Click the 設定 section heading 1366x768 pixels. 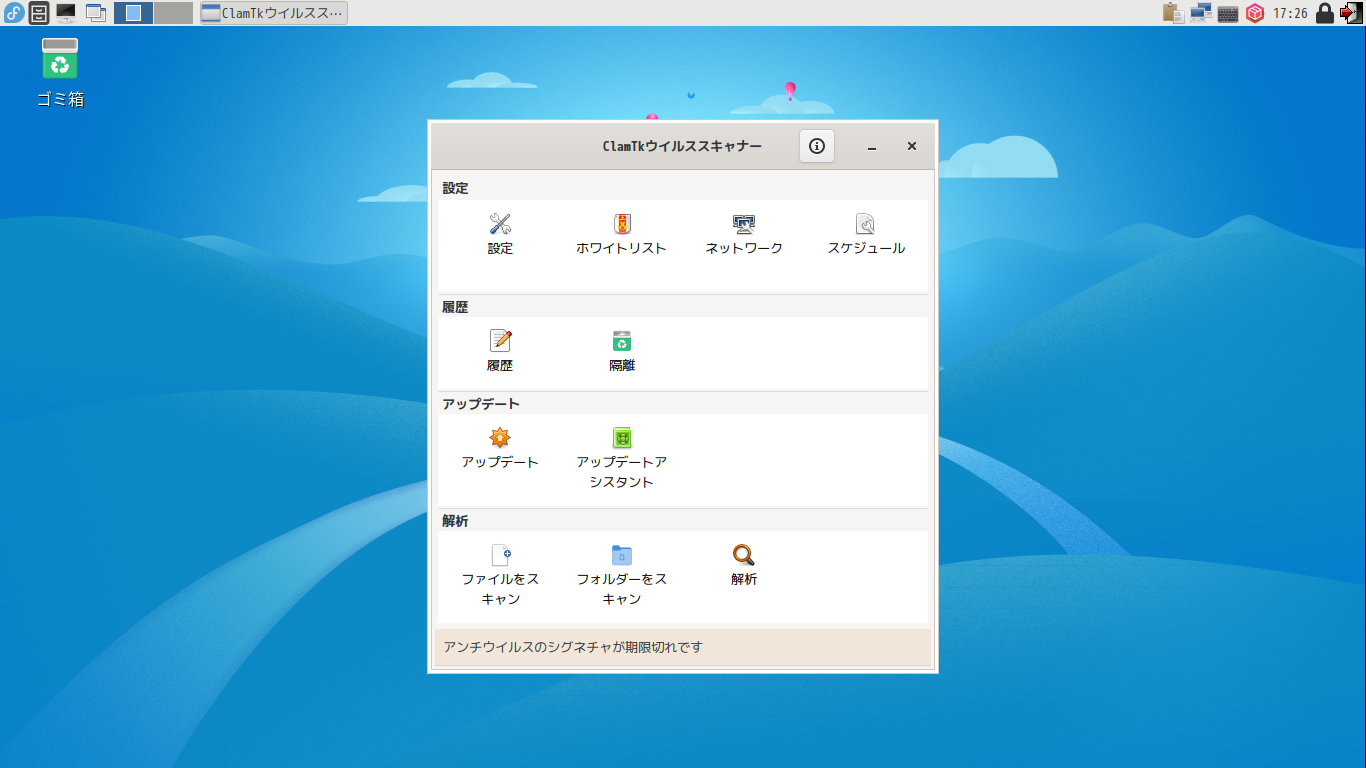click(x=455, y=188)
